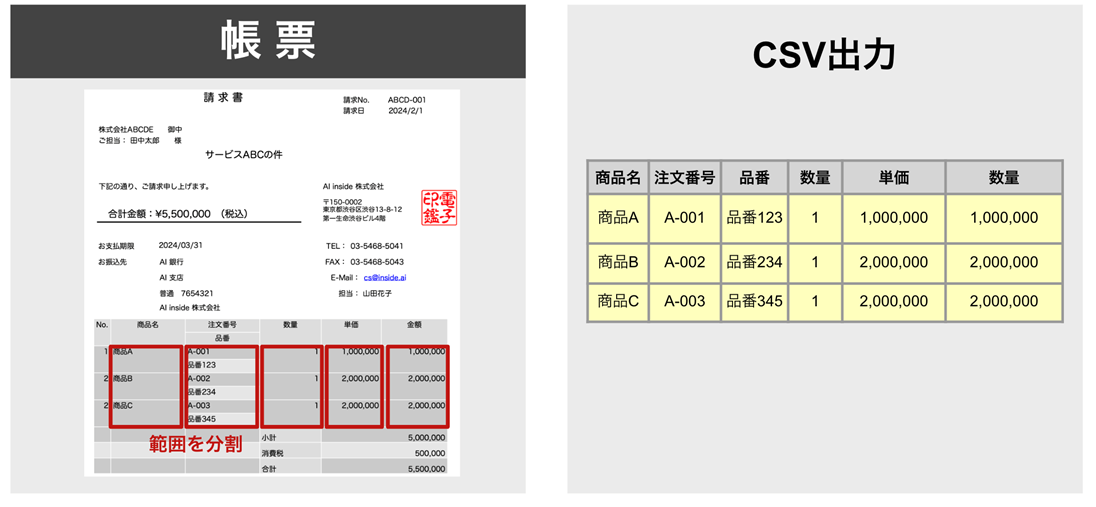Select the 単価 header in CSV table
Viewport: 1096px width, 507px height.
tap(893, 178)
